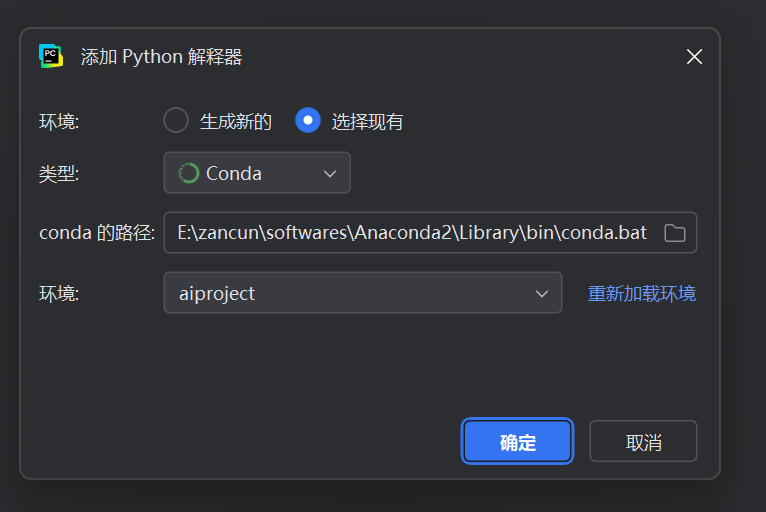766x512 pixels.
Task: Click the 环境: label beside aiproject
Action: point(59,294)
